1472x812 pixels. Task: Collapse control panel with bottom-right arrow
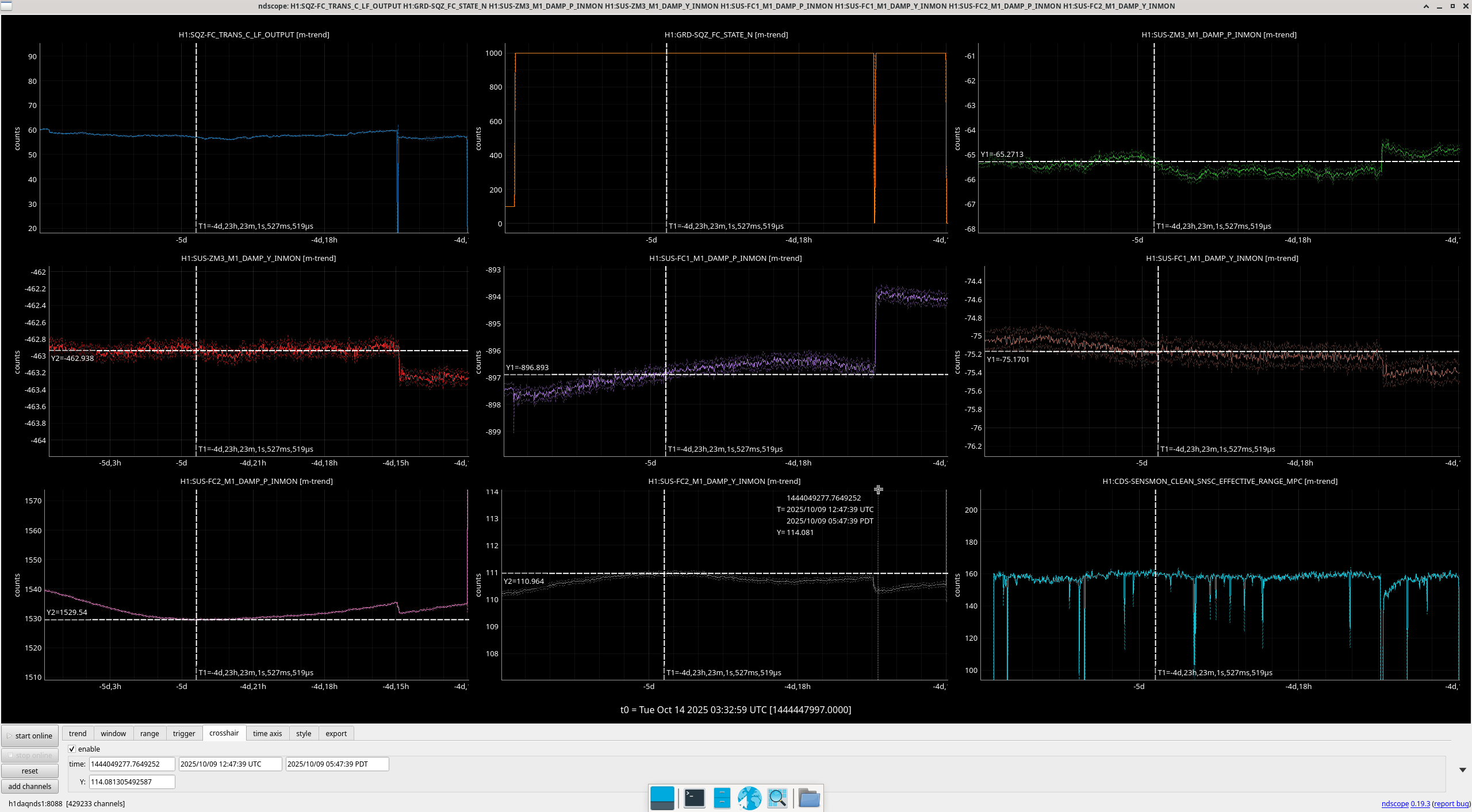pos(1462,770)
